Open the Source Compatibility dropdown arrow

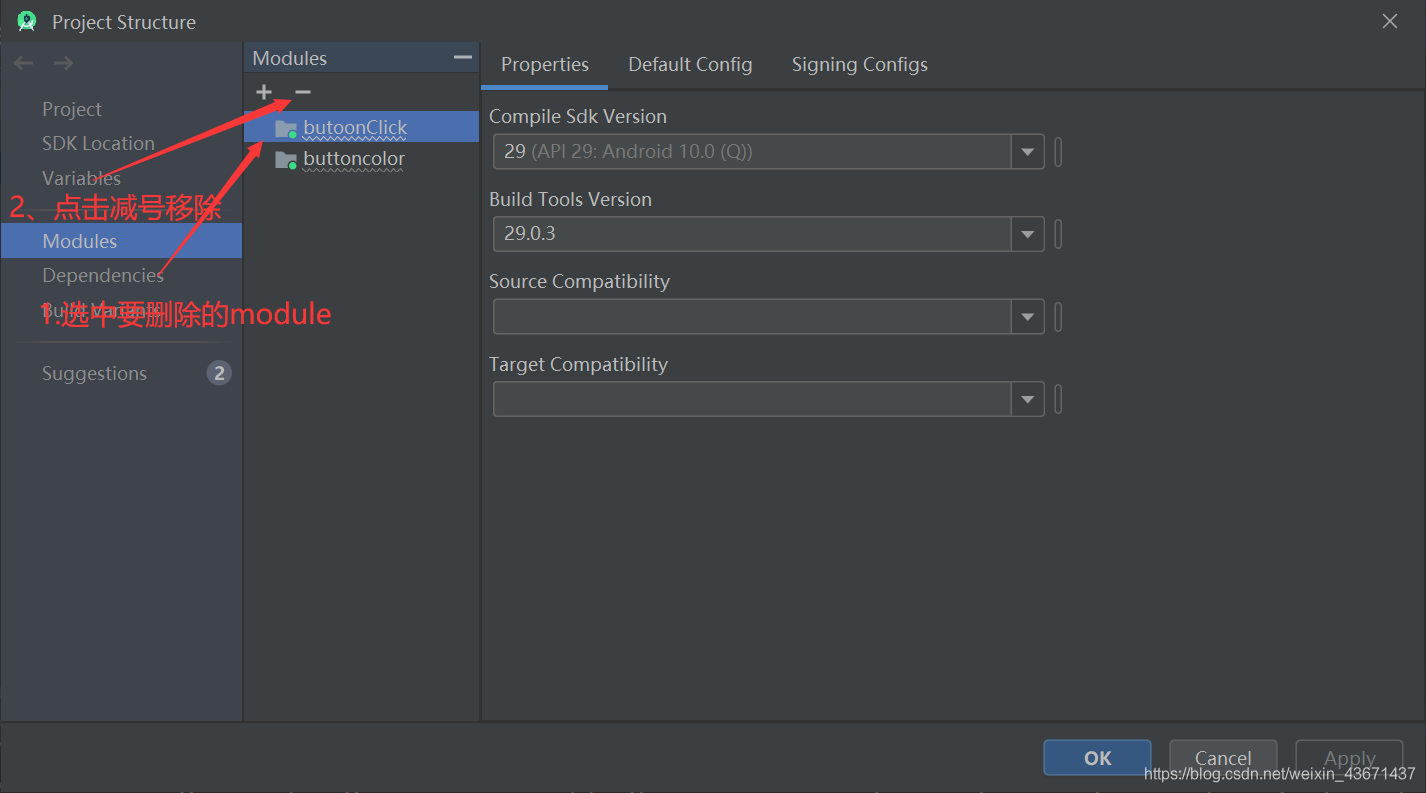(x=1028, y=317)
